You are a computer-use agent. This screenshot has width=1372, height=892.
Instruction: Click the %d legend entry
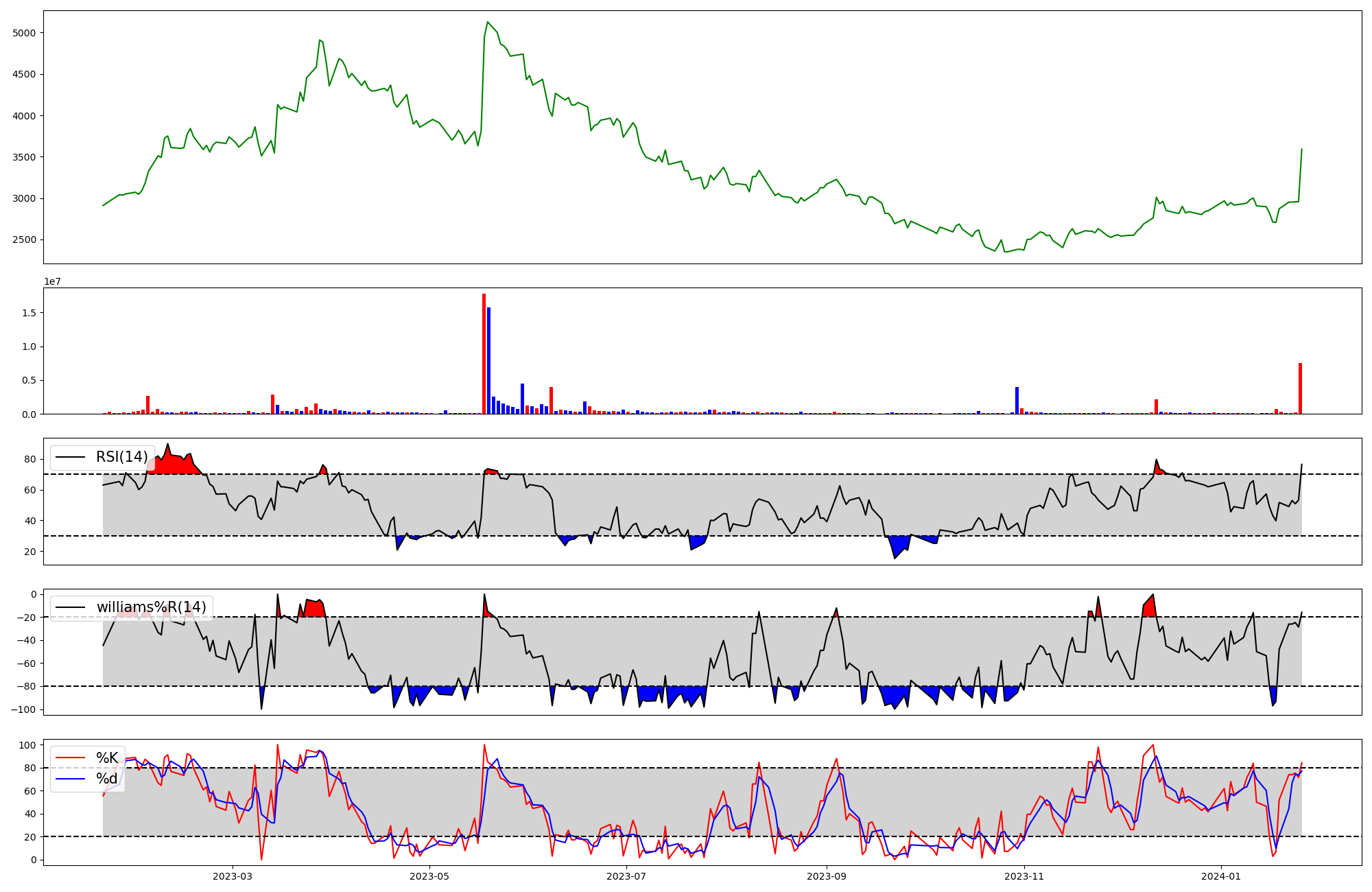click(x=107, y=779)
